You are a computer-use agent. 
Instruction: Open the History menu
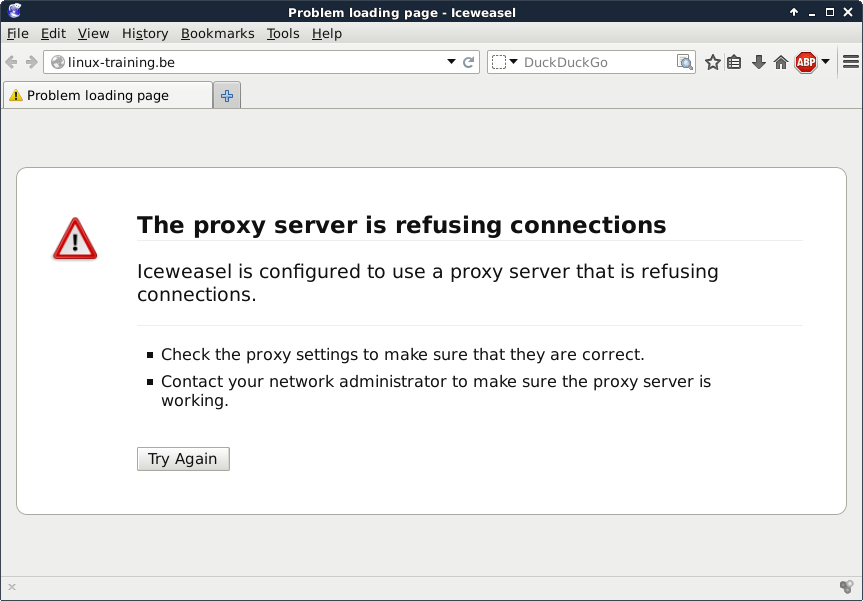coord(145,34)
